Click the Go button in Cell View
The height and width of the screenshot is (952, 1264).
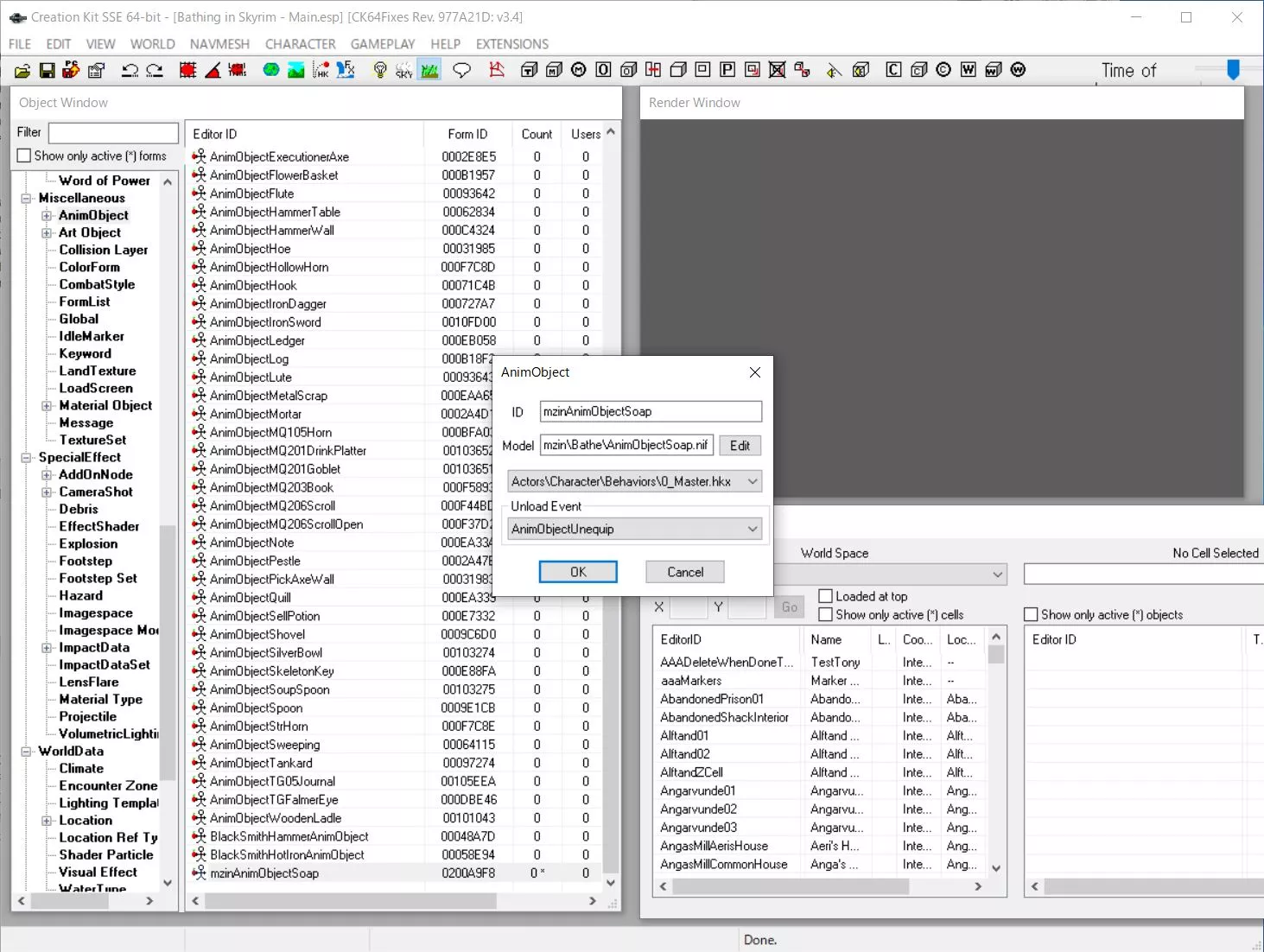point(790,607)
